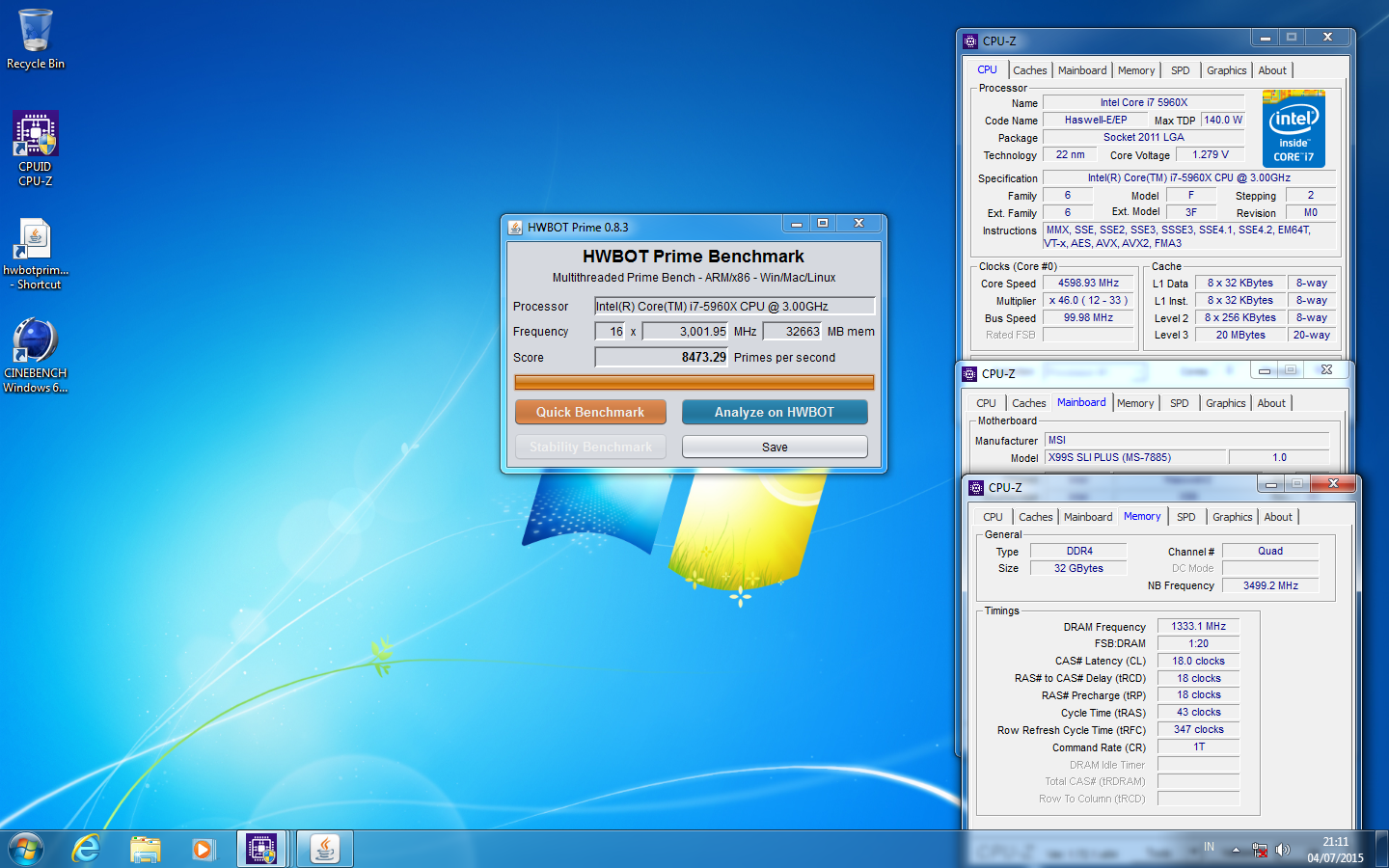Open Memory tab in top CPU-Z window

pos(1136,70)
